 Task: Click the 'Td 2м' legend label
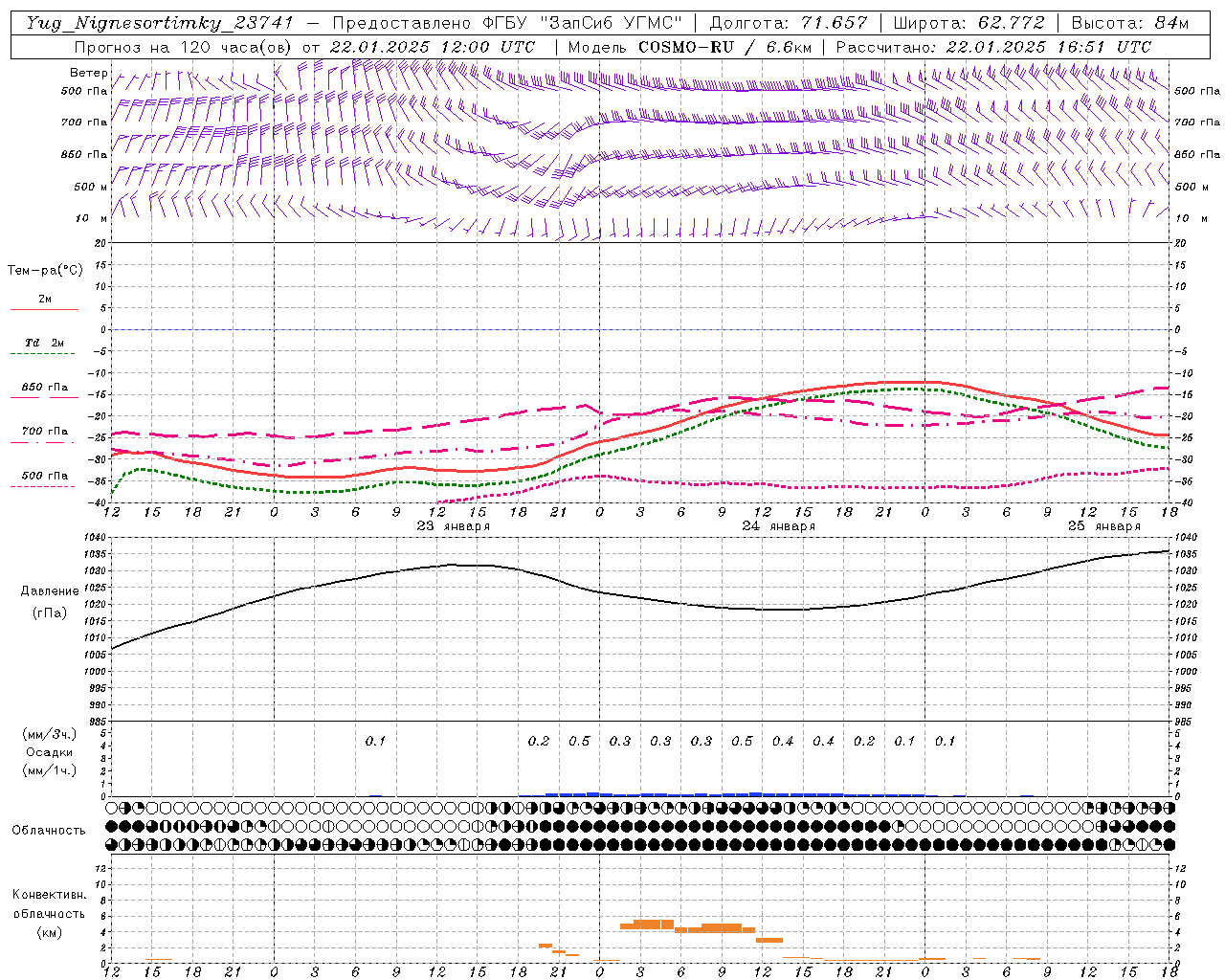click(x=45, y=343)
